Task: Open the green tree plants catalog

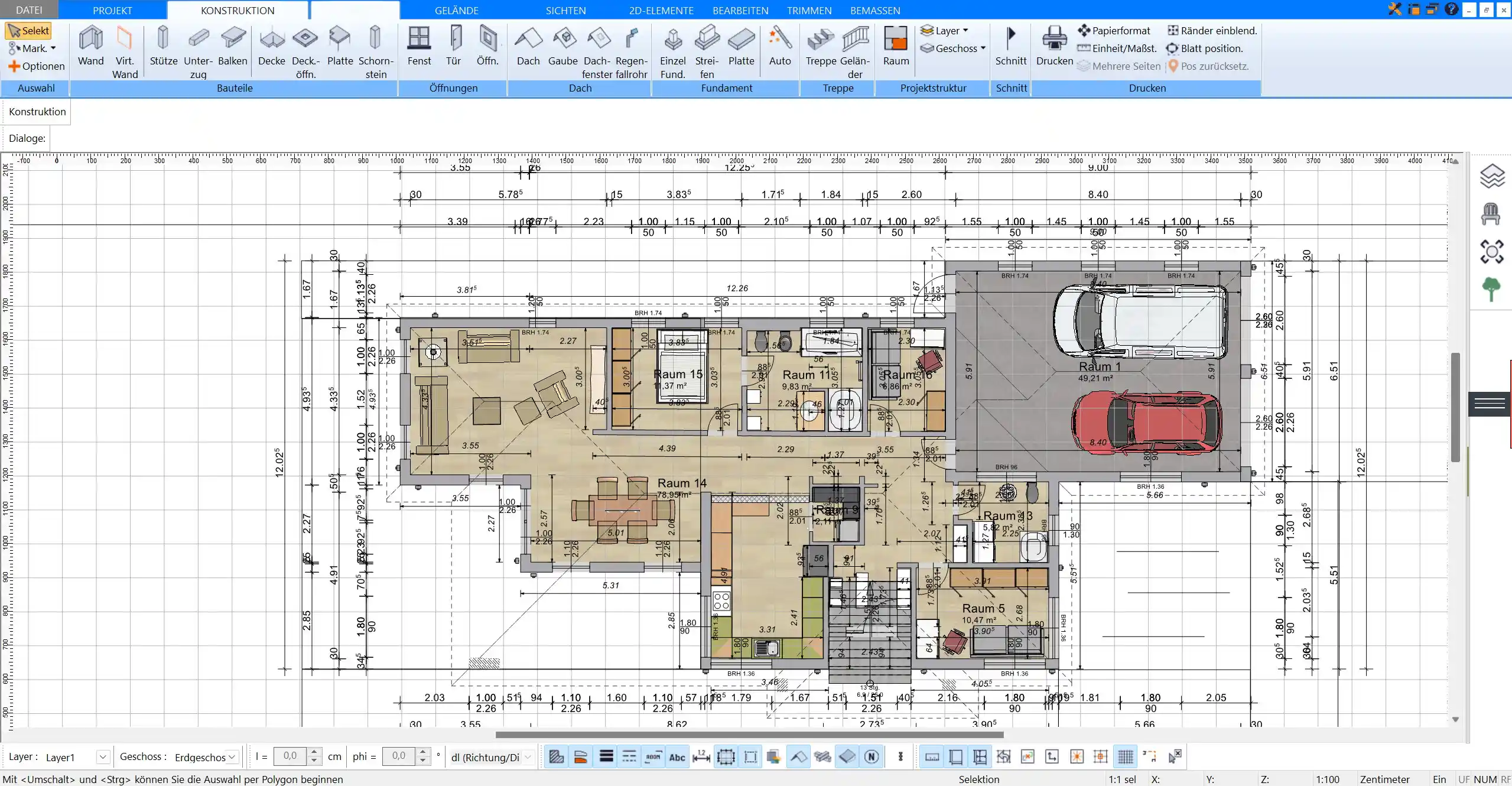Action: tap(1491, 290)
